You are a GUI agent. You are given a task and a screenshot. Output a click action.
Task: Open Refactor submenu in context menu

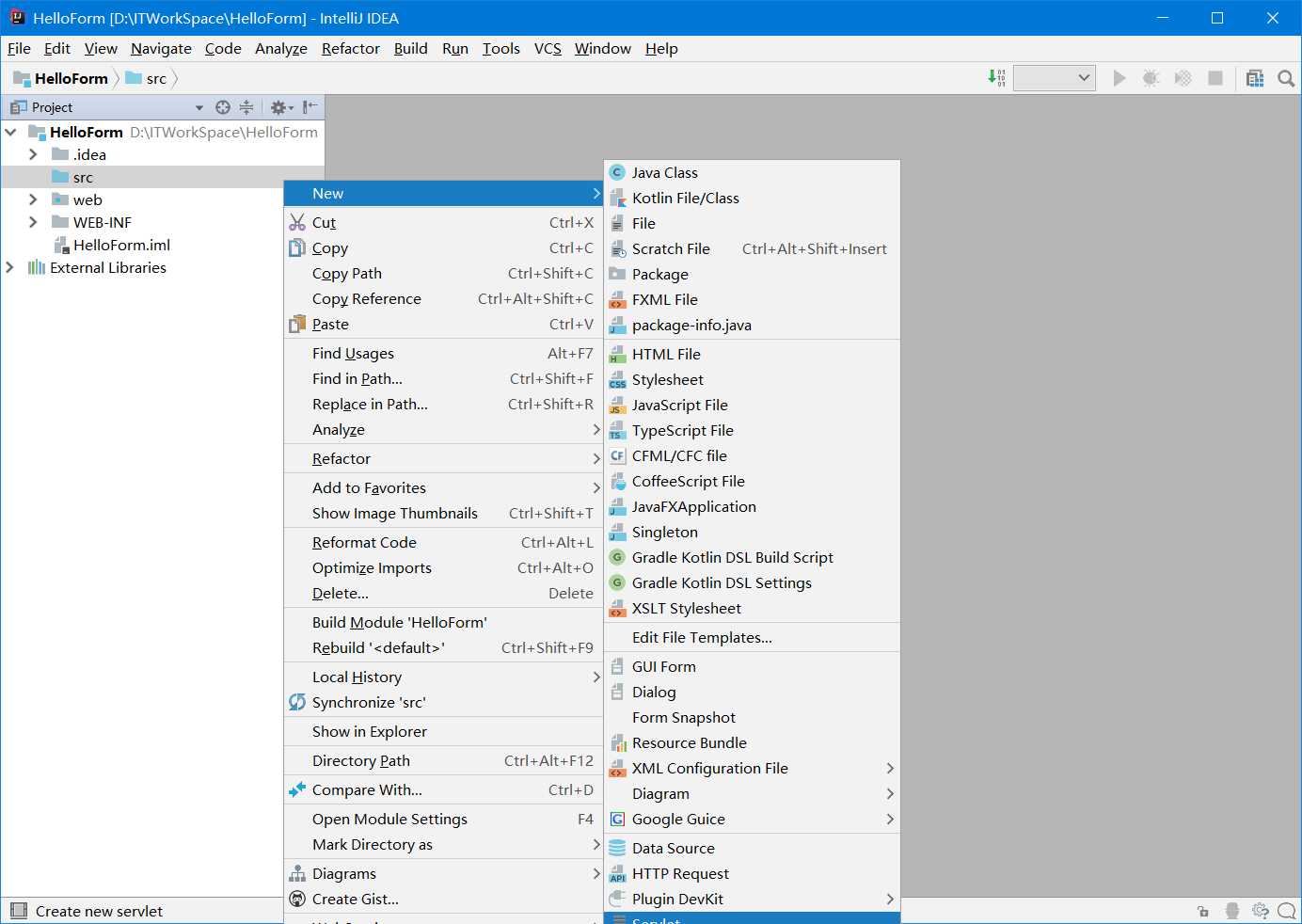pos(443,458)
